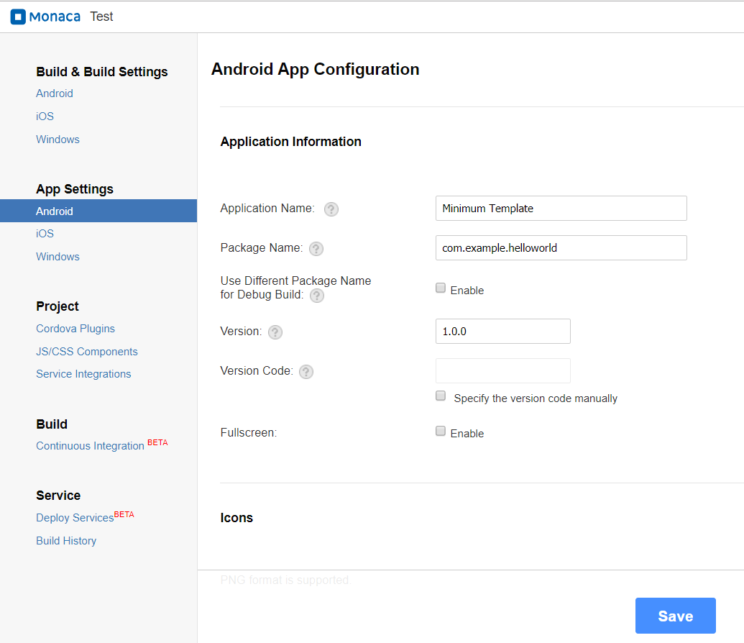This screenshot has height=643, width=744.
Task: Click the Monaca logo icon
Action: (18, 17)
